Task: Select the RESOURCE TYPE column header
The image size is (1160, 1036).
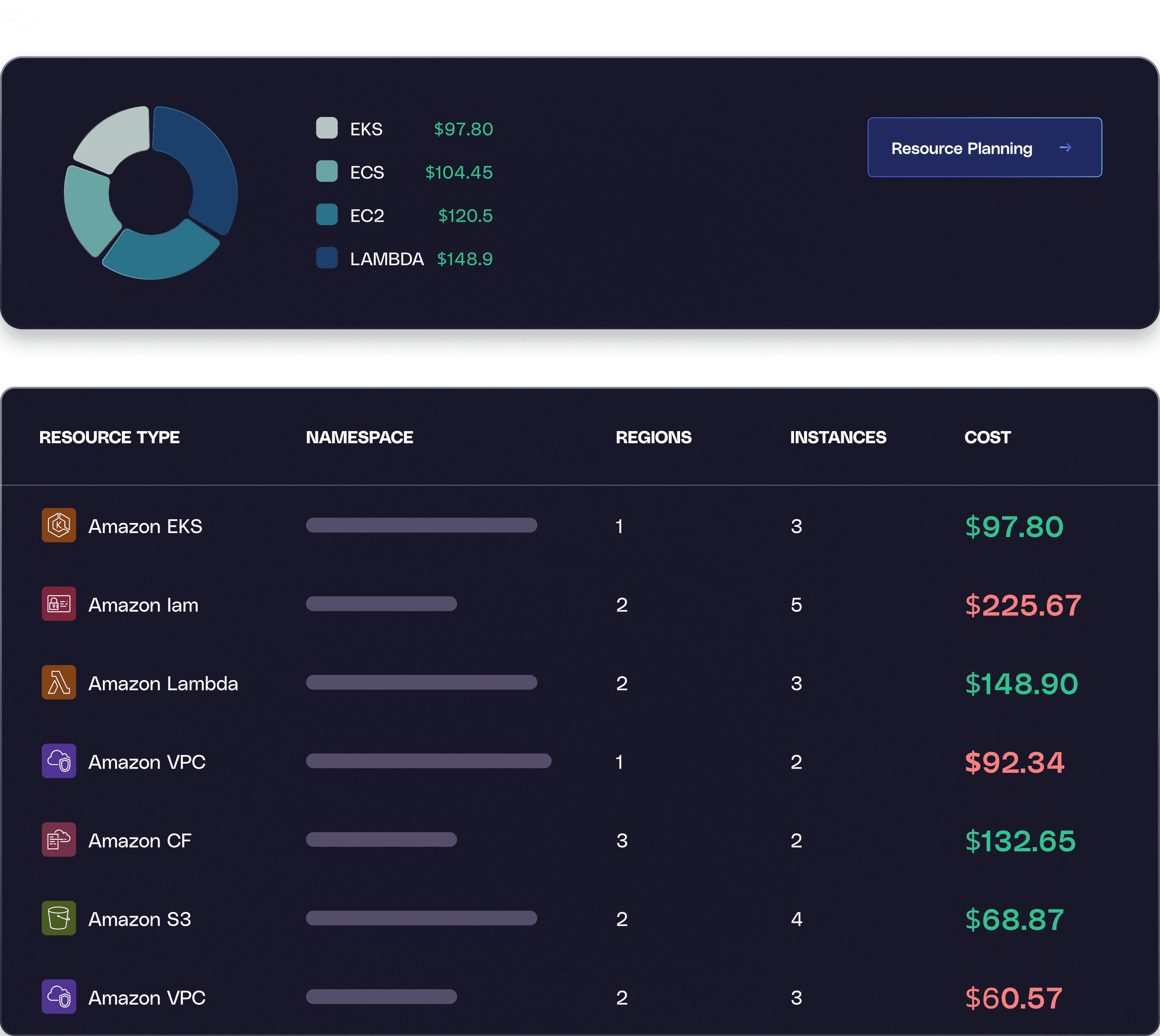Action: 109,437
